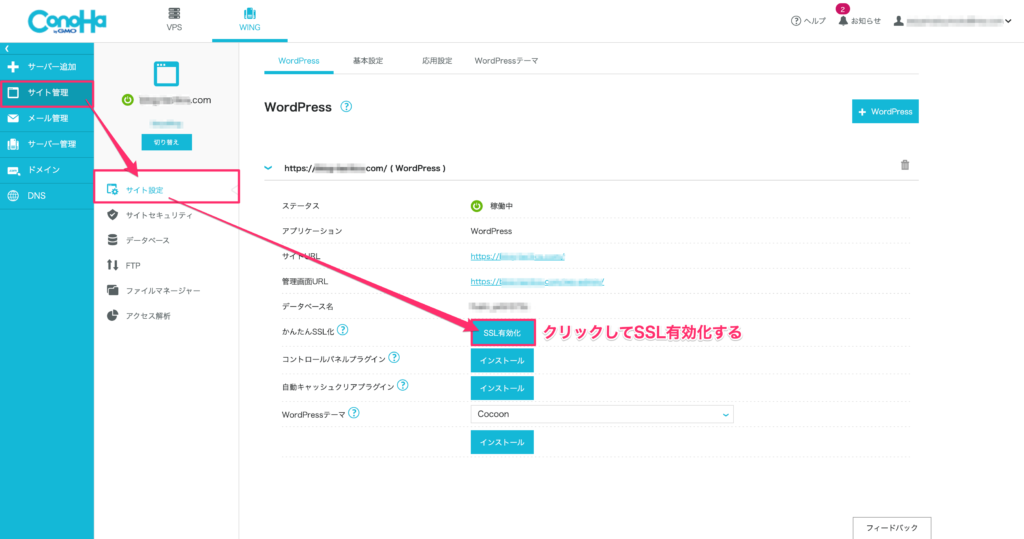Open メール管理 in the sidebar
Screen dimensions: 1024x539
pyautogui.click(x=46, y=118)
